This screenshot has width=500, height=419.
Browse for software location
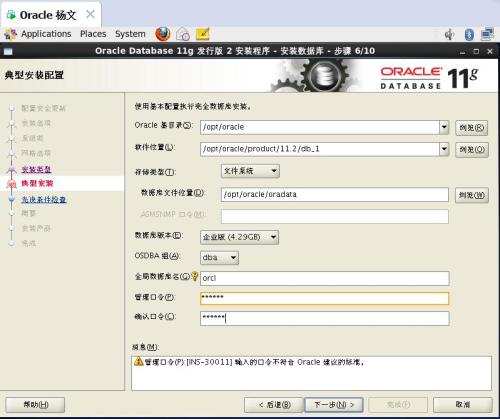pos(472,150)
